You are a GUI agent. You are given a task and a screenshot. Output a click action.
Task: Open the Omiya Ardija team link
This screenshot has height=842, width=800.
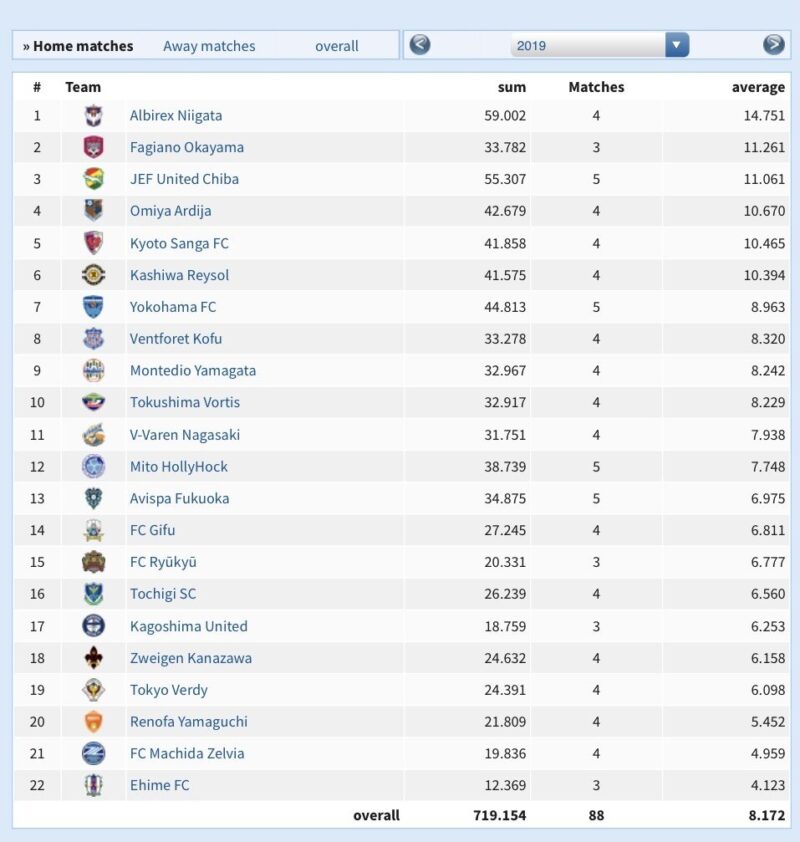click(x=170, y=211)
